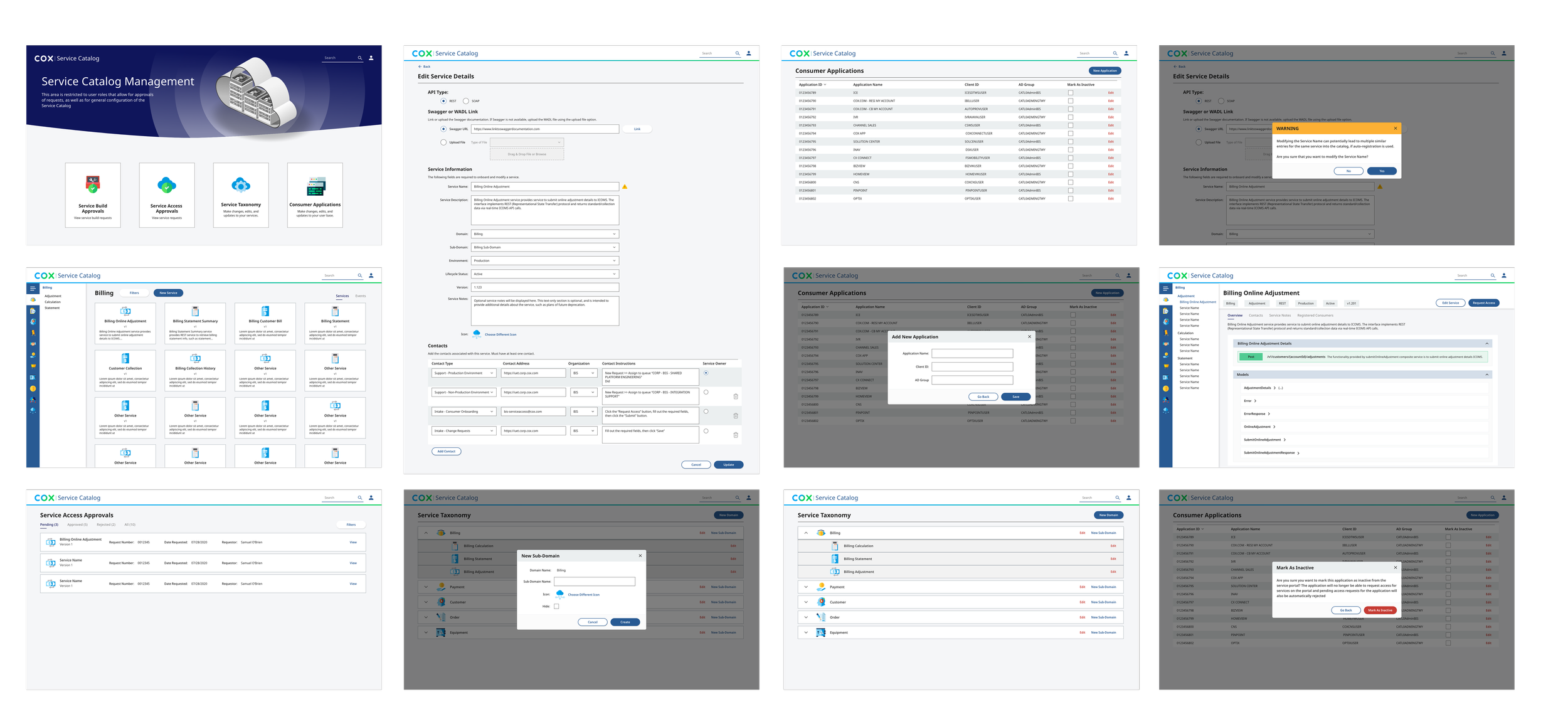Open the Service Taxonomy gear-cloud icon
The width and height of the screenshot is (1568, 719).
click(x=241, y=185)
